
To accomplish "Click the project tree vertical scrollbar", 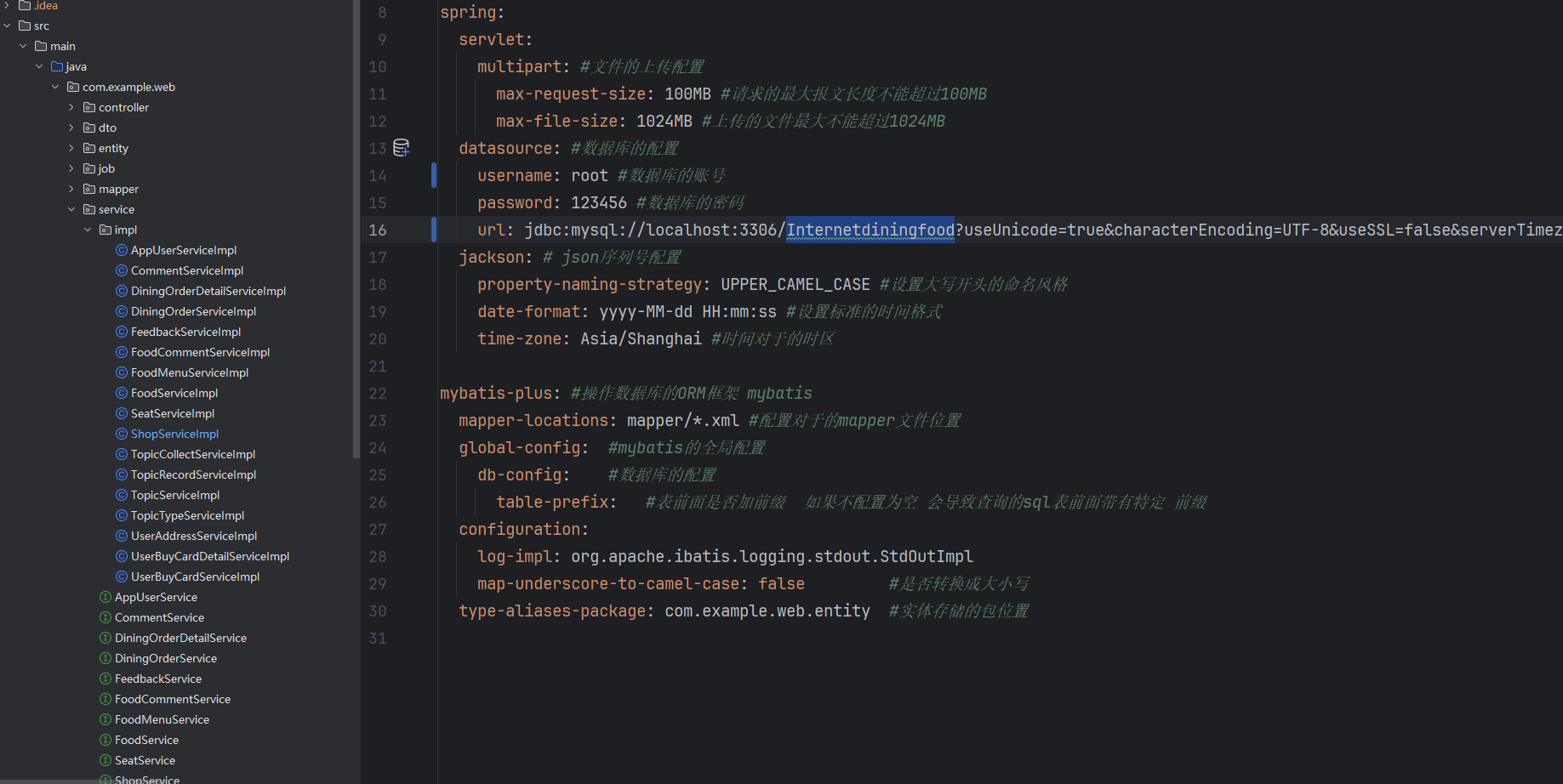I will coord(356,230).
